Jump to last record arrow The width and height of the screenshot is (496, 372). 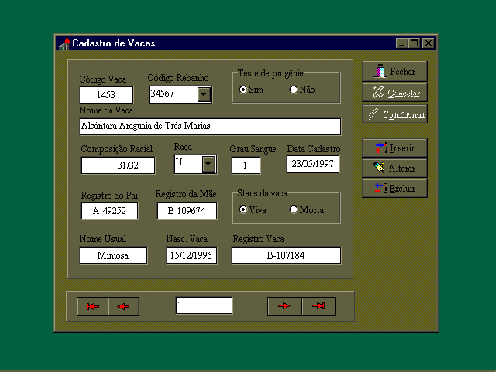click(x=318, y=306)
